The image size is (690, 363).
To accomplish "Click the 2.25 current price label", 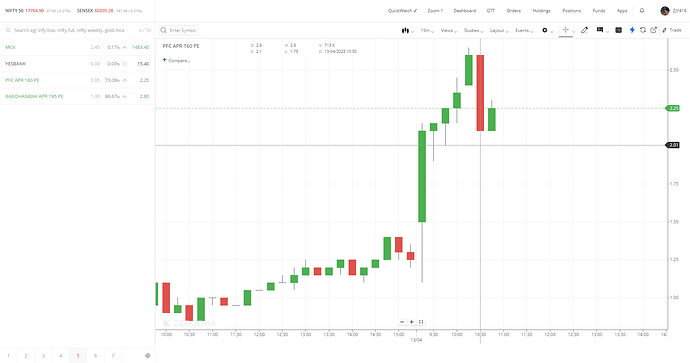I will pos(673,108).
